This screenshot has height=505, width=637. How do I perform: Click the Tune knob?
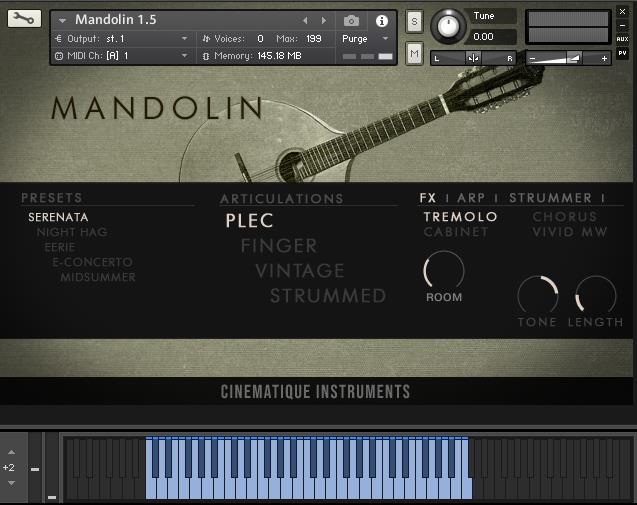tap(448, 26)
